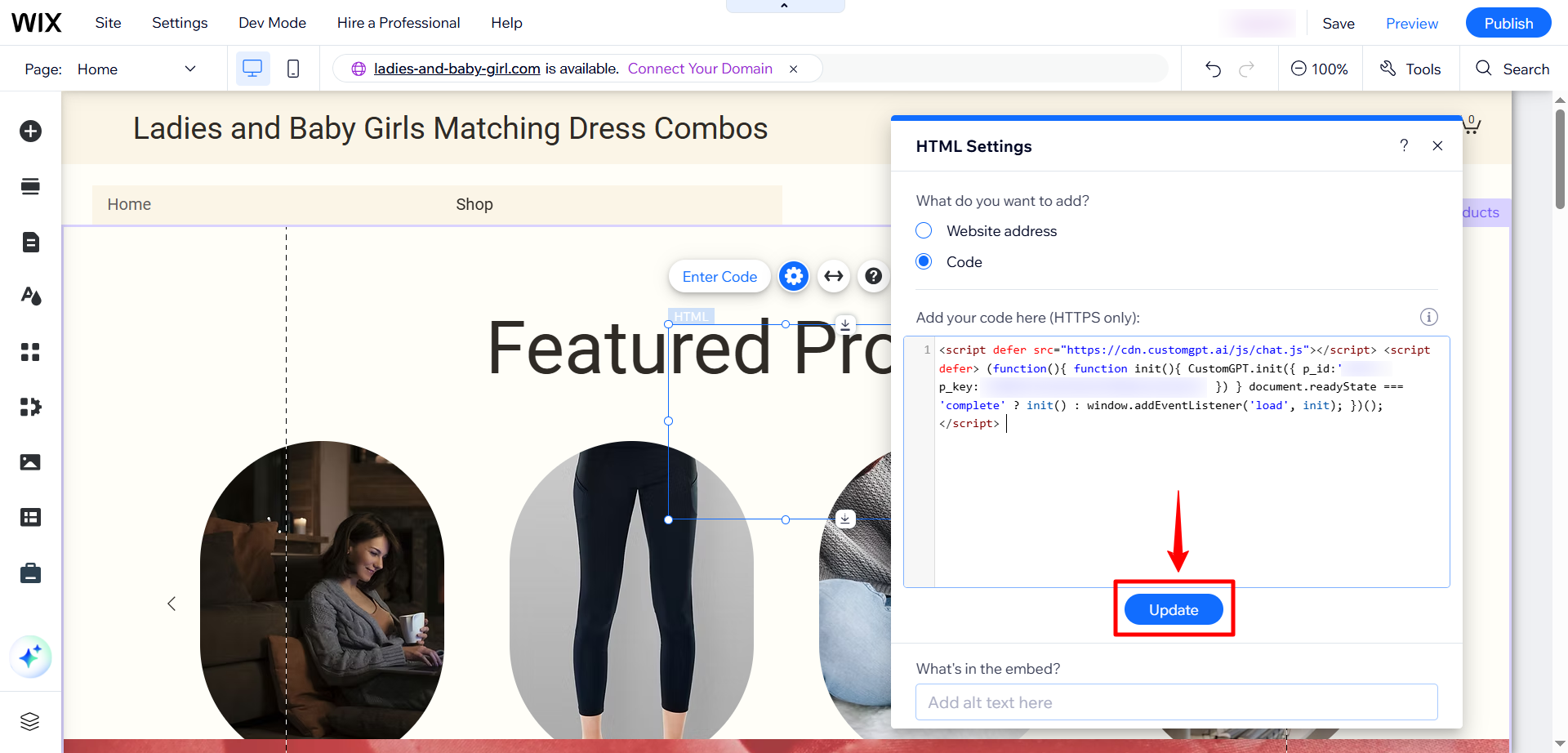Click the Publish button
This screenshot has width=1568, height=753.
point(1508,23)
